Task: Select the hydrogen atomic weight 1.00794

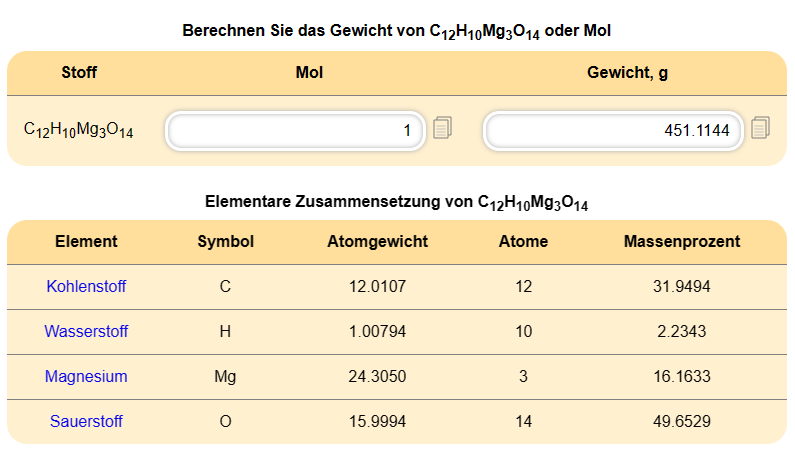Action: (377, 332)
